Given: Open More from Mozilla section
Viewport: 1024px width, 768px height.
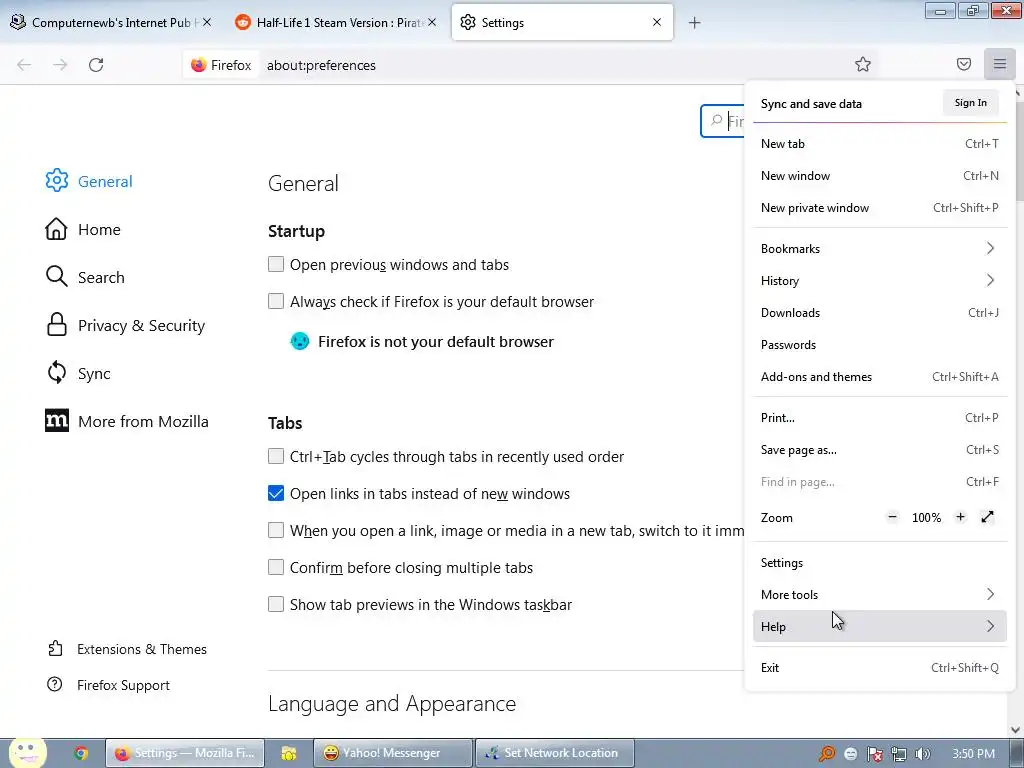Looking at the screenshot, I should tap(127, 421).
